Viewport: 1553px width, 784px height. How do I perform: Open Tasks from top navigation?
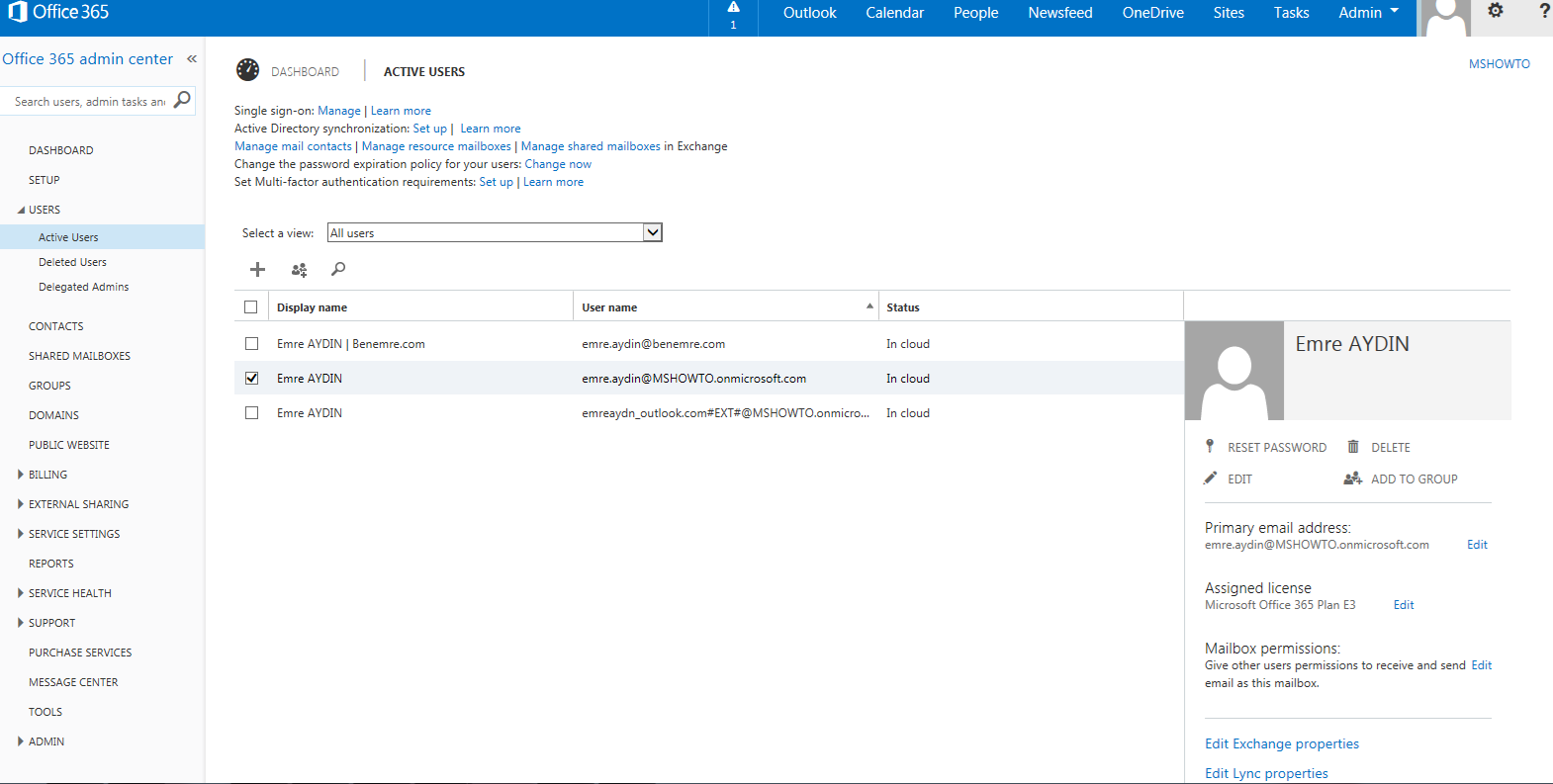coord(1291,13)
